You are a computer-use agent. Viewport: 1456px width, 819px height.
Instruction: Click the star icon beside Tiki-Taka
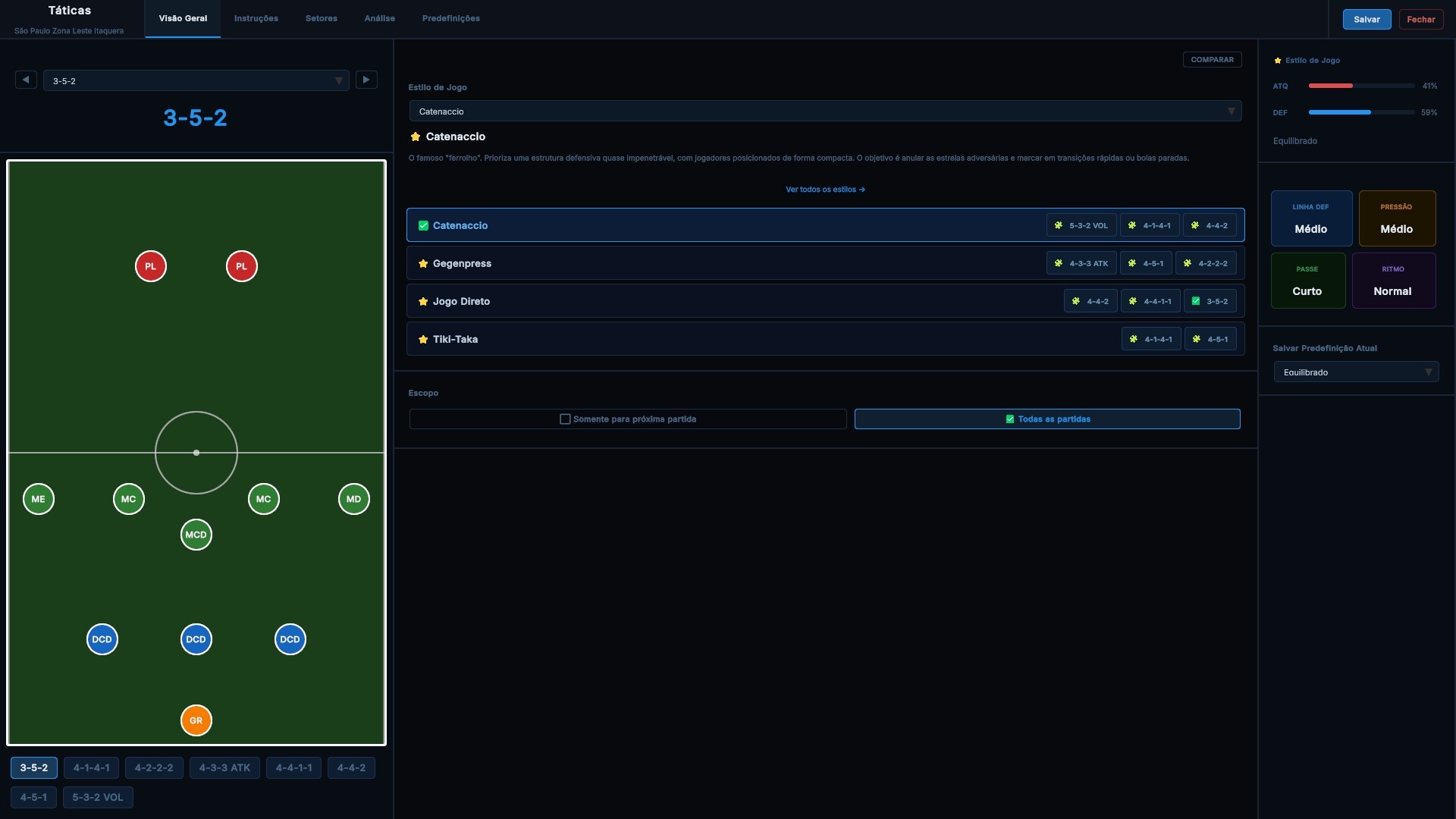pos(423,340)
